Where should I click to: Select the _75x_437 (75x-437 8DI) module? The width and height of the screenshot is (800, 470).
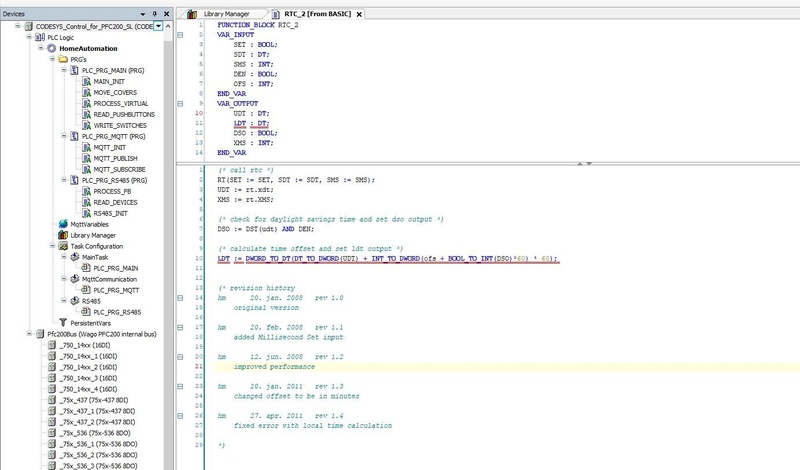(x=93, y=400)
